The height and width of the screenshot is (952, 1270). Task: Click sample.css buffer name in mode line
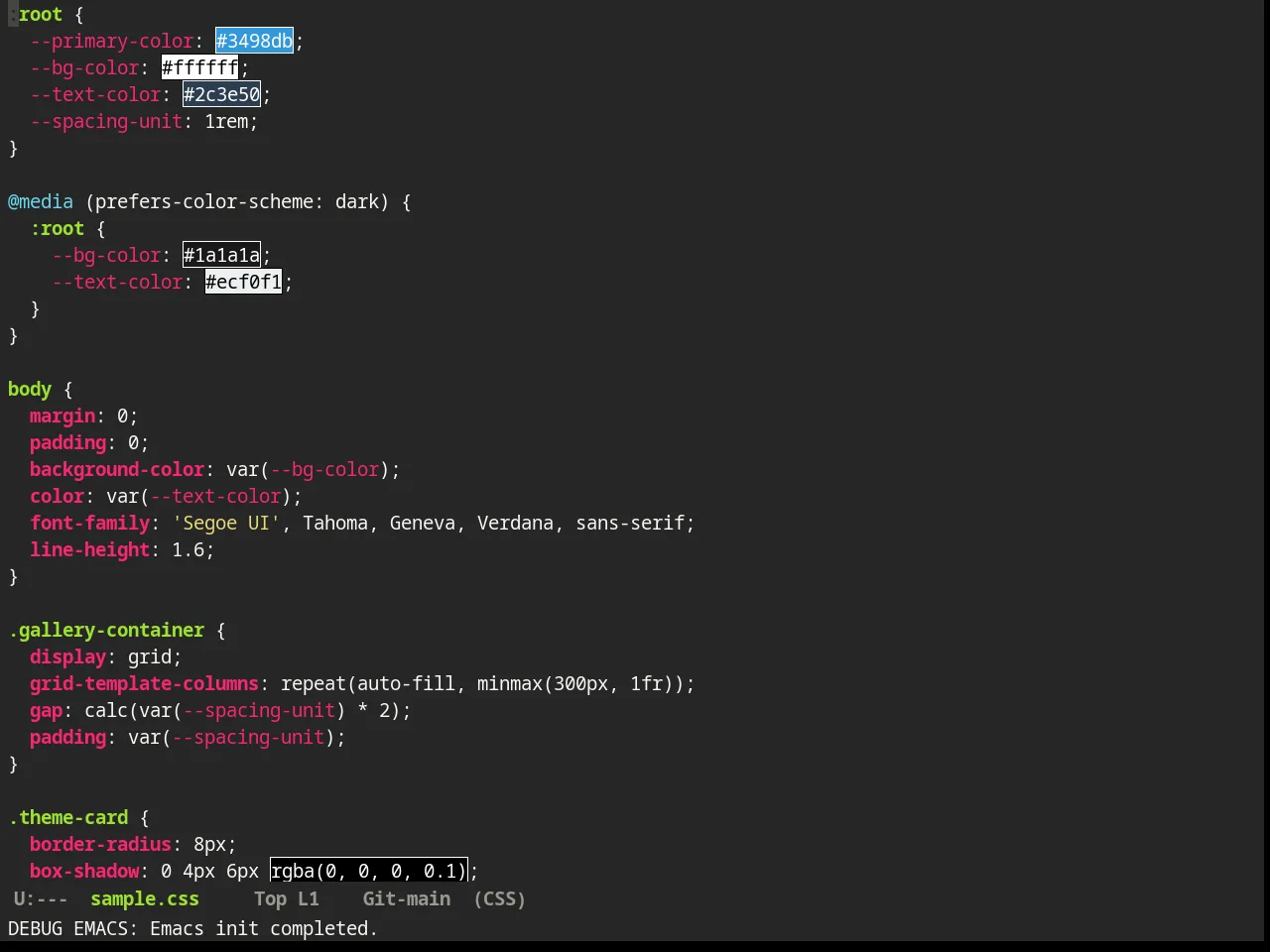point(145,898)
